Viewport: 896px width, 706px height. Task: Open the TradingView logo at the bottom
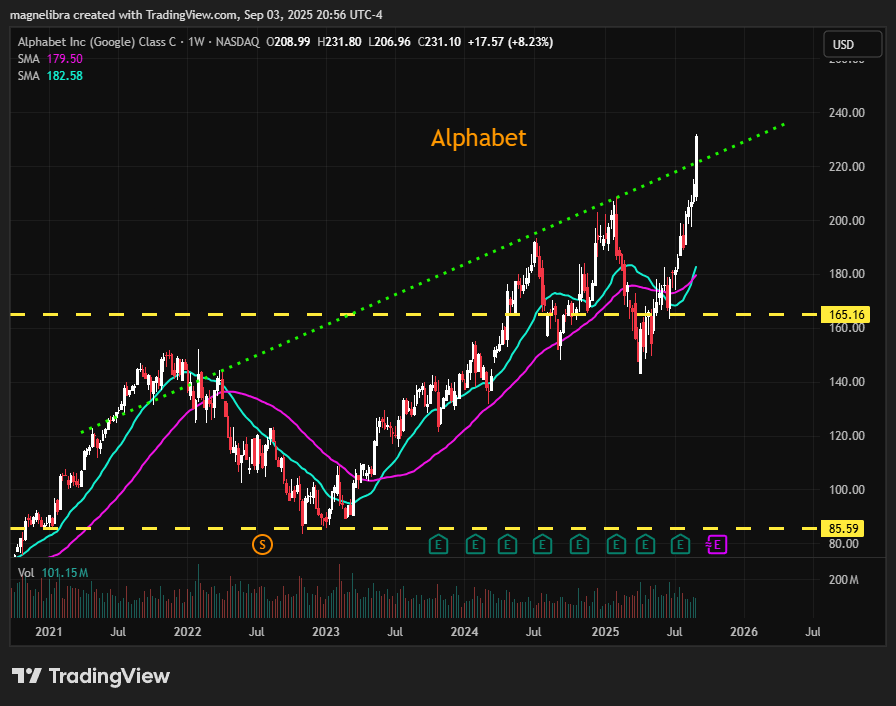pyautogui.click(x=91, y=676)
